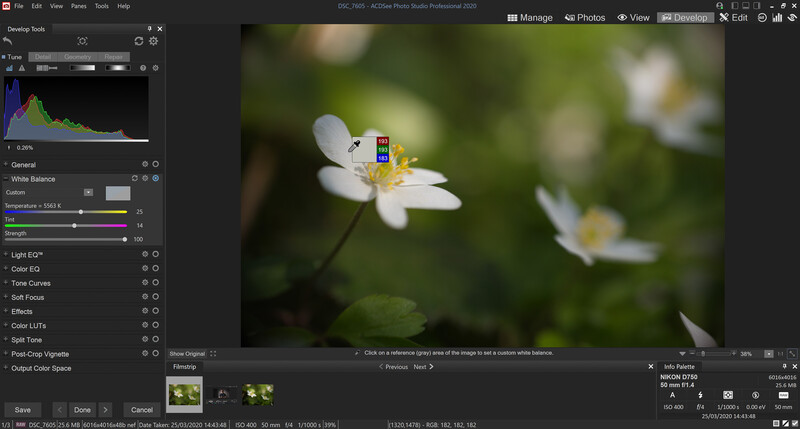Image resolution: width=800 pixels, height=429 pixels.
Task: Click the user account icon in title bar
Action: coord(719,6)
